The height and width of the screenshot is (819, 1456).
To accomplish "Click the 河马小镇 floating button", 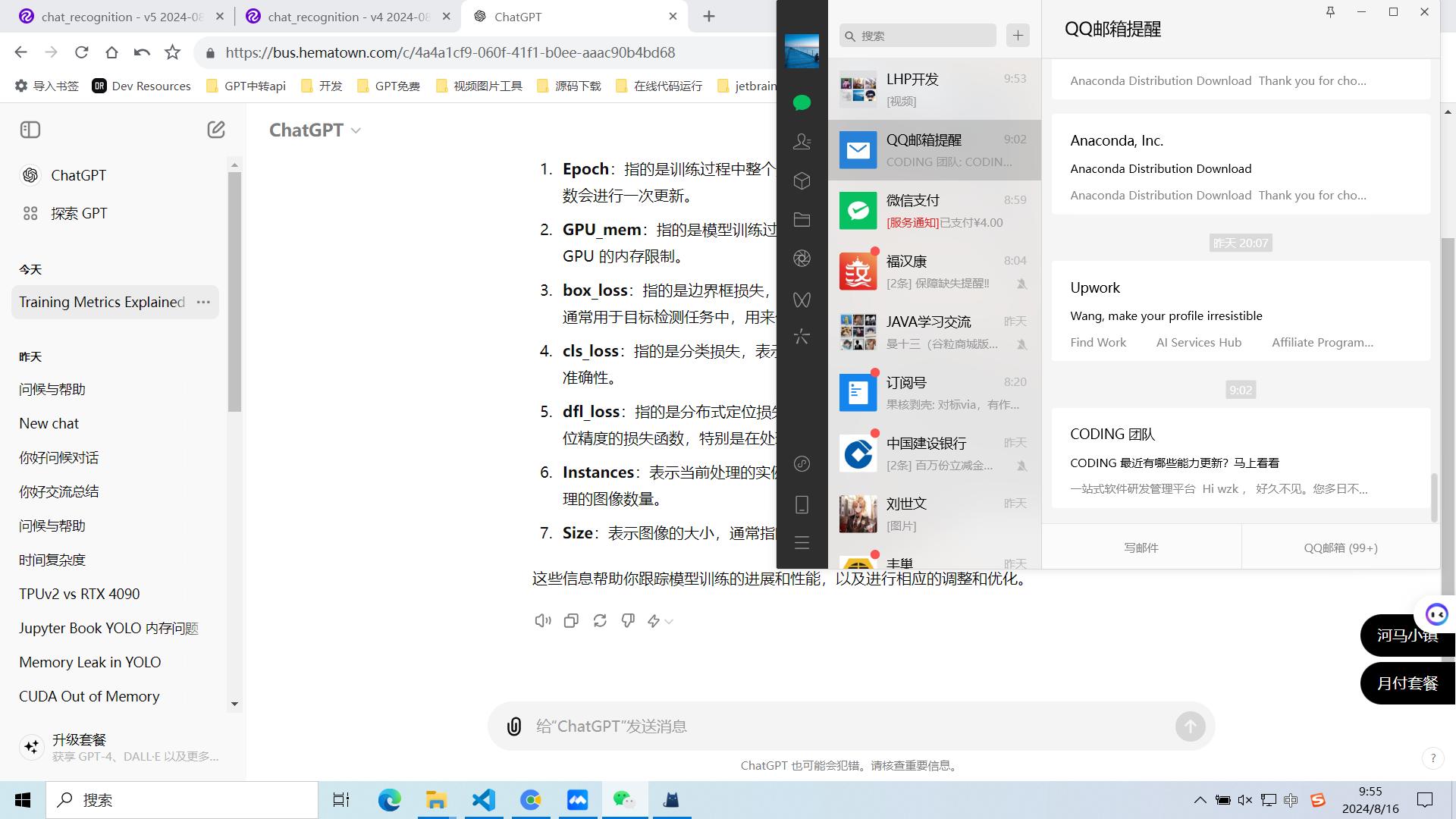I will (x=1407, y=635).
